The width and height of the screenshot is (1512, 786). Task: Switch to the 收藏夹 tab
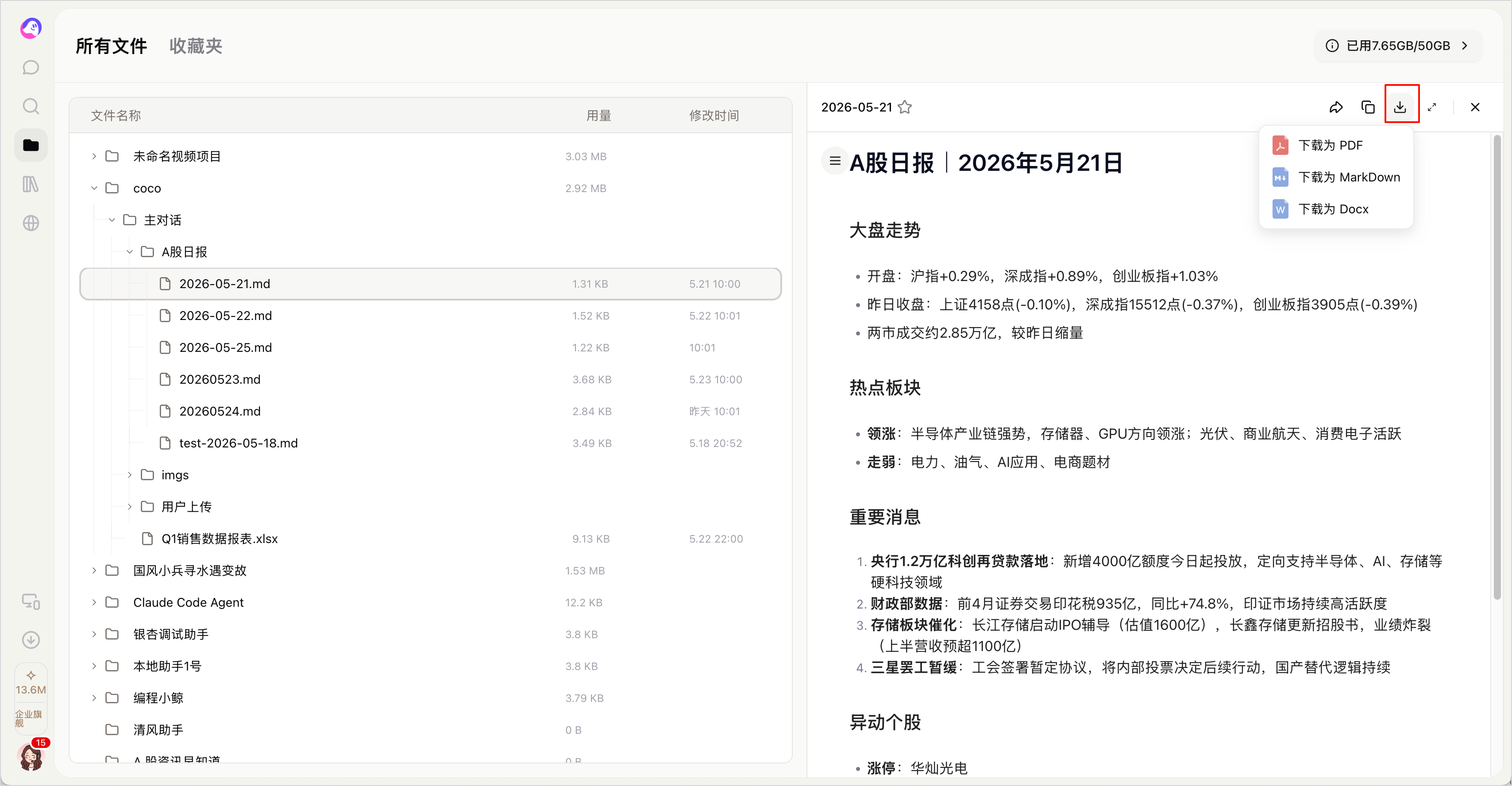[x=196, y=46]
